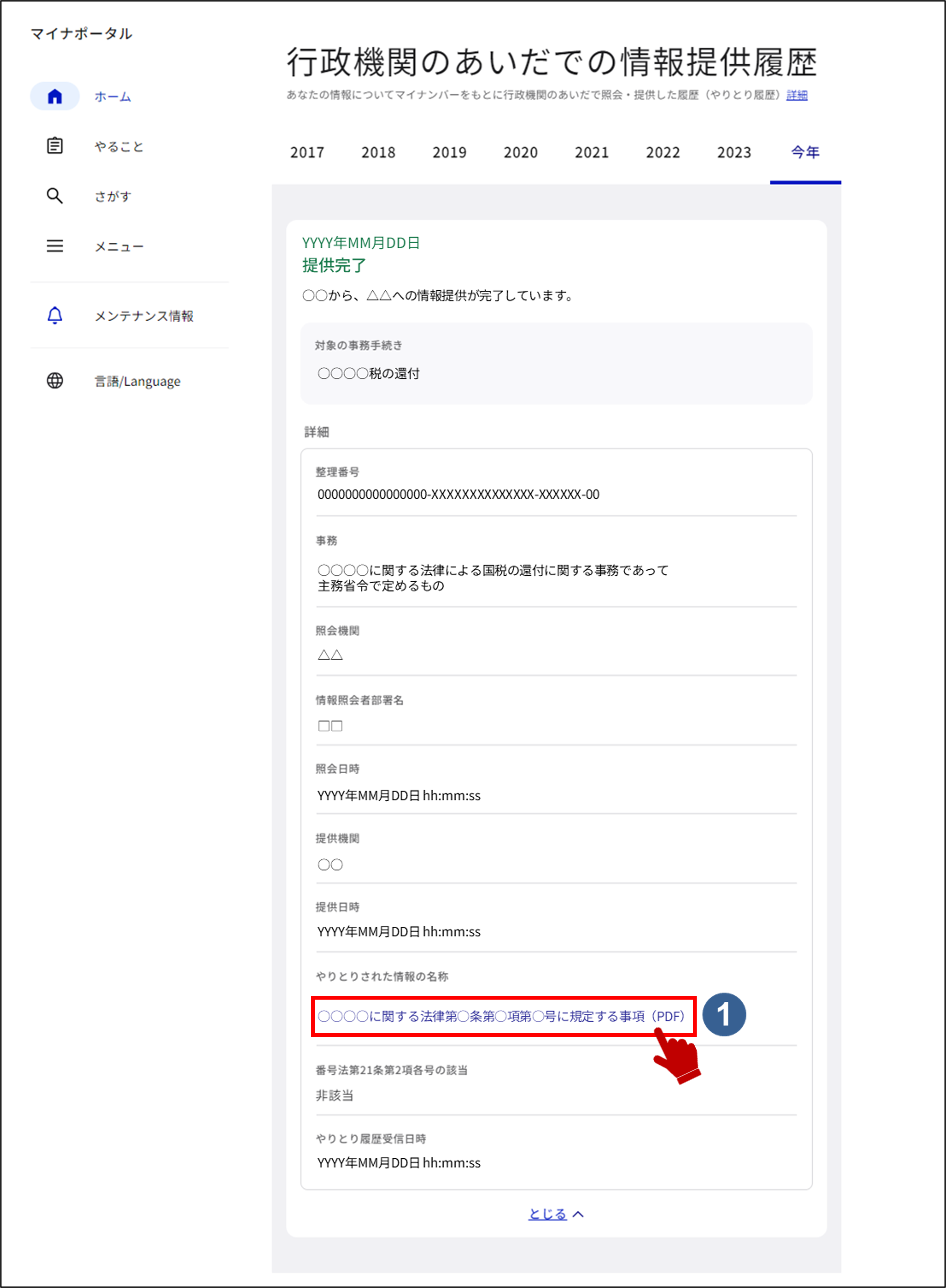Click the page heading 行政機関のあいだでの情報提供履歴

pos(551,62)
